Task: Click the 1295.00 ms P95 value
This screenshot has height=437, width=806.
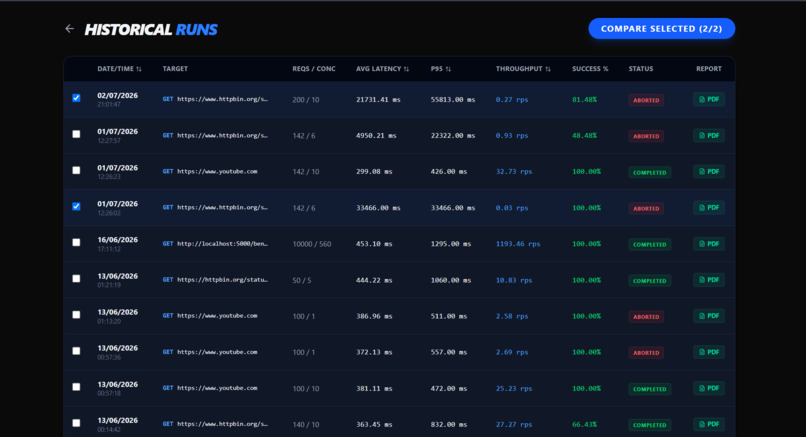Action: [x=451, y=244]
